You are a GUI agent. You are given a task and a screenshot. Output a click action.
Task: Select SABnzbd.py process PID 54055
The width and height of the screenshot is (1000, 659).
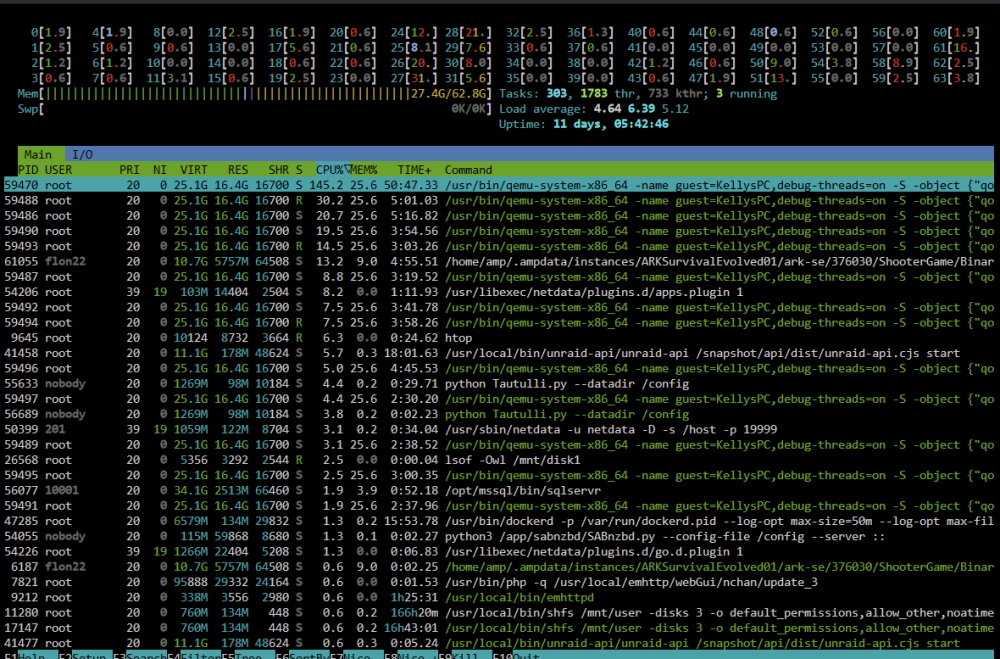coord(499,537)
